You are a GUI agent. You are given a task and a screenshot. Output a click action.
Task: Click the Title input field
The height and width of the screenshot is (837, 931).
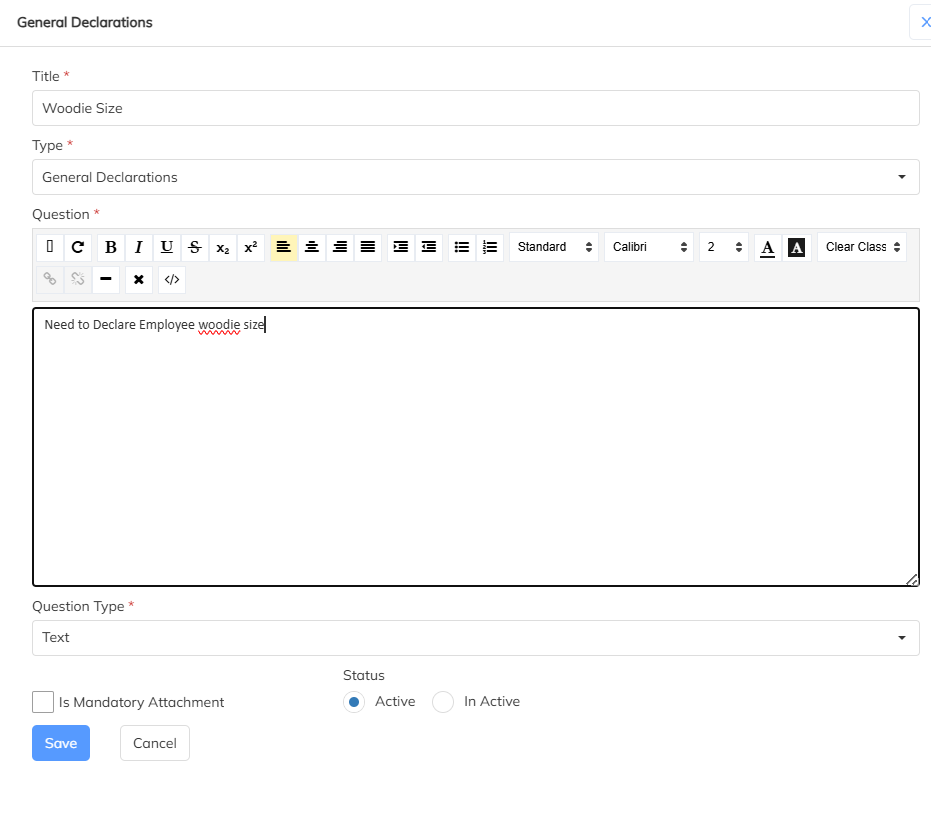point(476,108)
